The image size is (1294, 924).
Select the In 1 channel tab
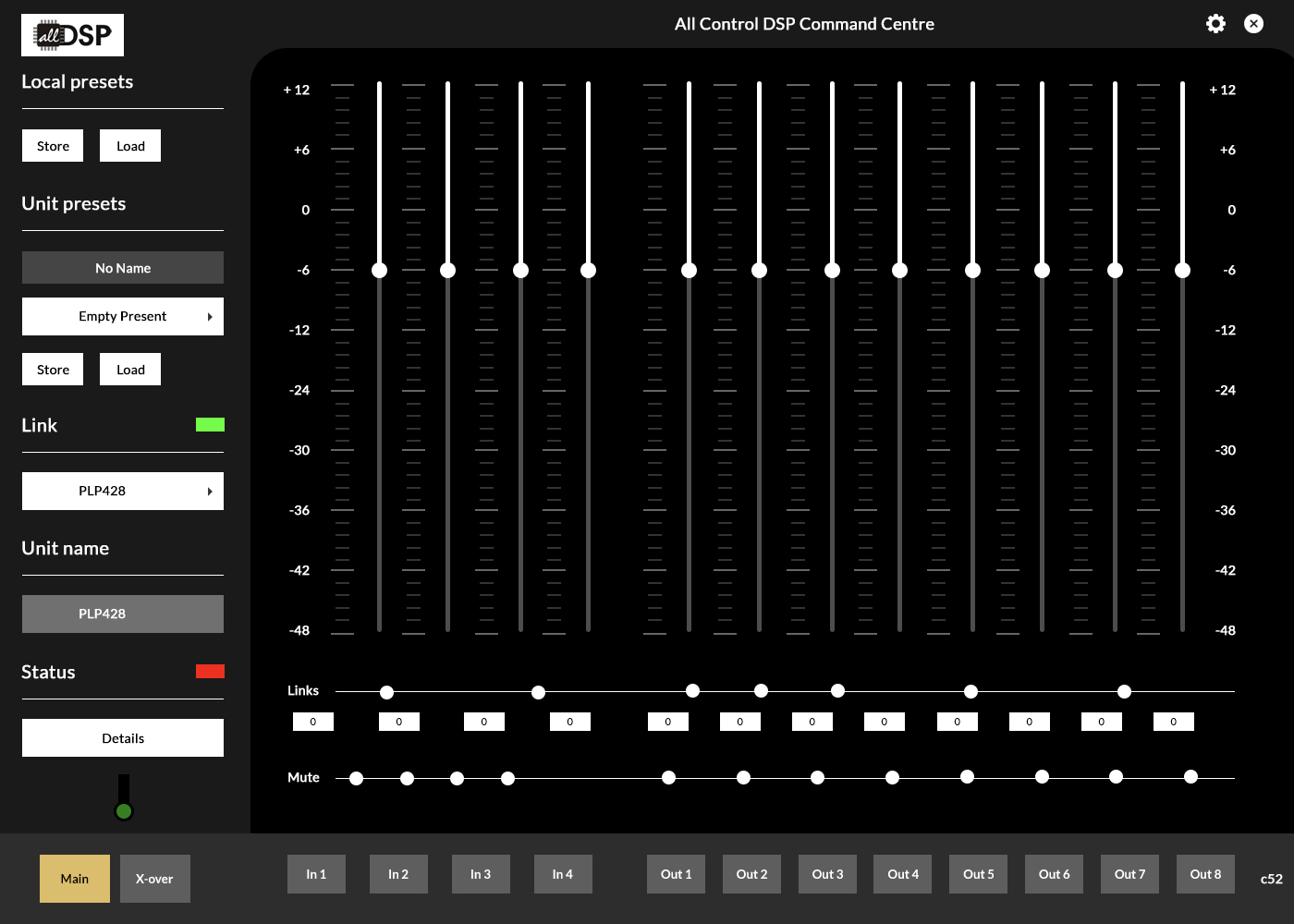(316, 874)
